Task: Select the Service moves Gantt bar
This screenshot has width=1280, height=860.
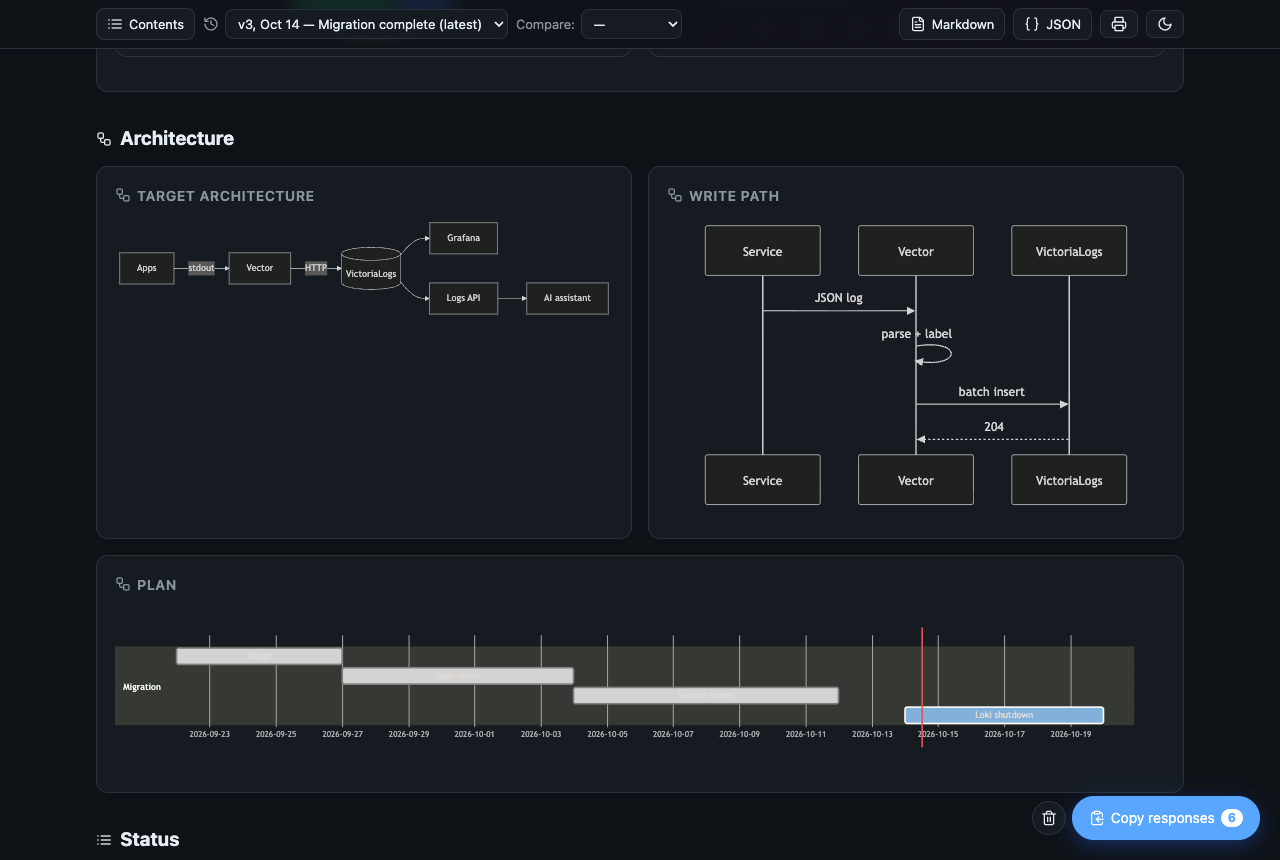Action: click(706, 695)
